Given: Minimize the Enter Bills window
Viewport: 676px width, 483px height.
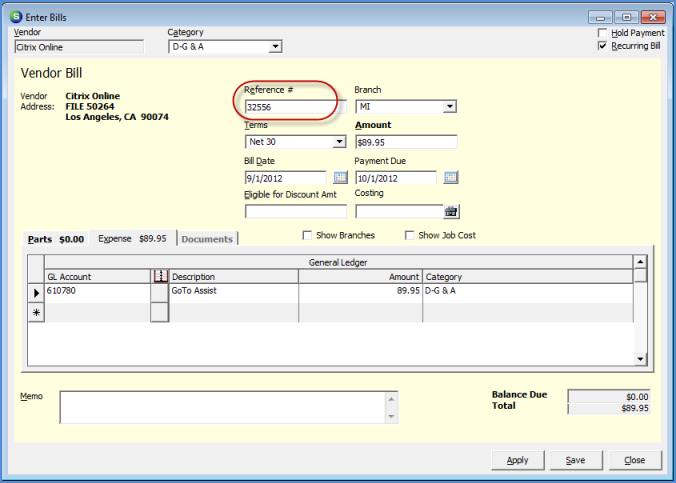Looking at the screenshot, I should (x=600, y=17).
